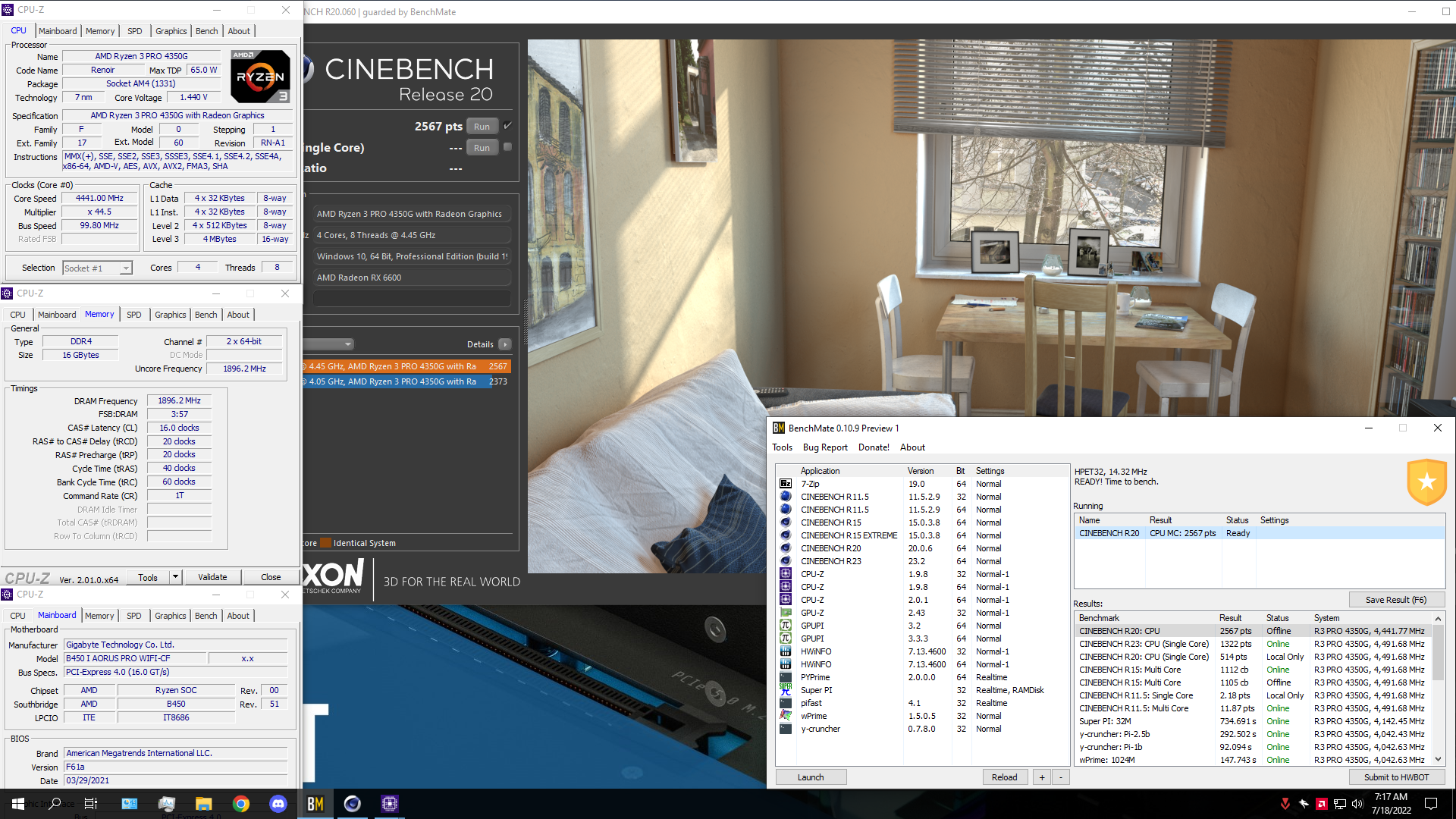The height and width of the screenshot is (819, 1456).
Task: Click the wPrime icon in BenchMate list
Action: point(786,716)
